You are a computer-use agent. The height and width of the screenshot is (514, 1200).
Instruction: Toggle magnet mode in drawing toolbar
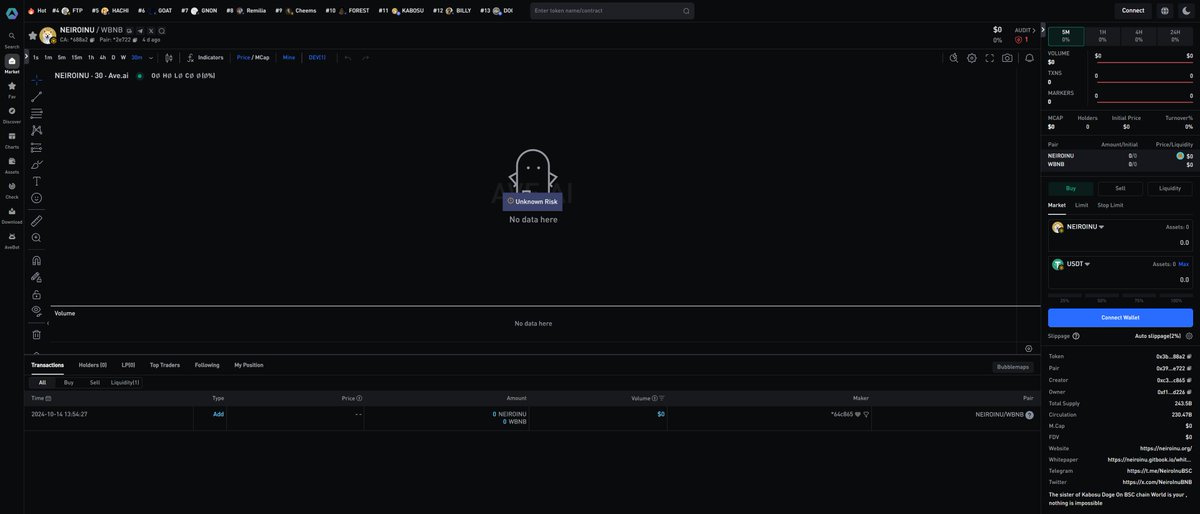coord(37,260)
